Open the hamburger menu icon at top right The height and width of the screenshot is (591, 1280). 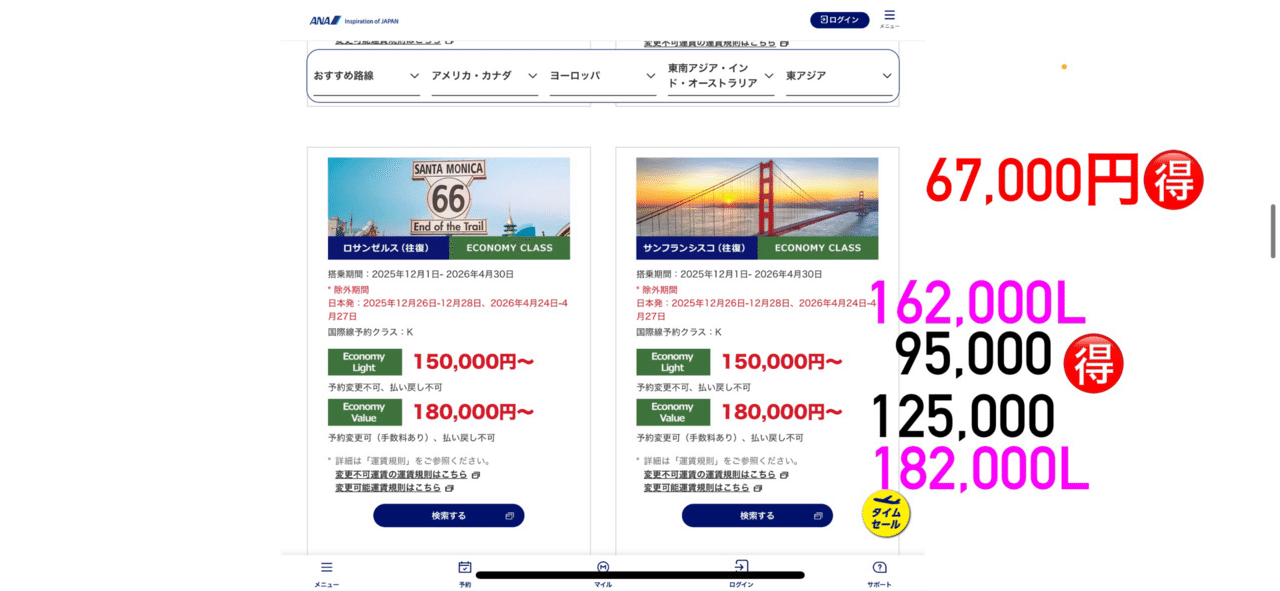pos(889,18)
